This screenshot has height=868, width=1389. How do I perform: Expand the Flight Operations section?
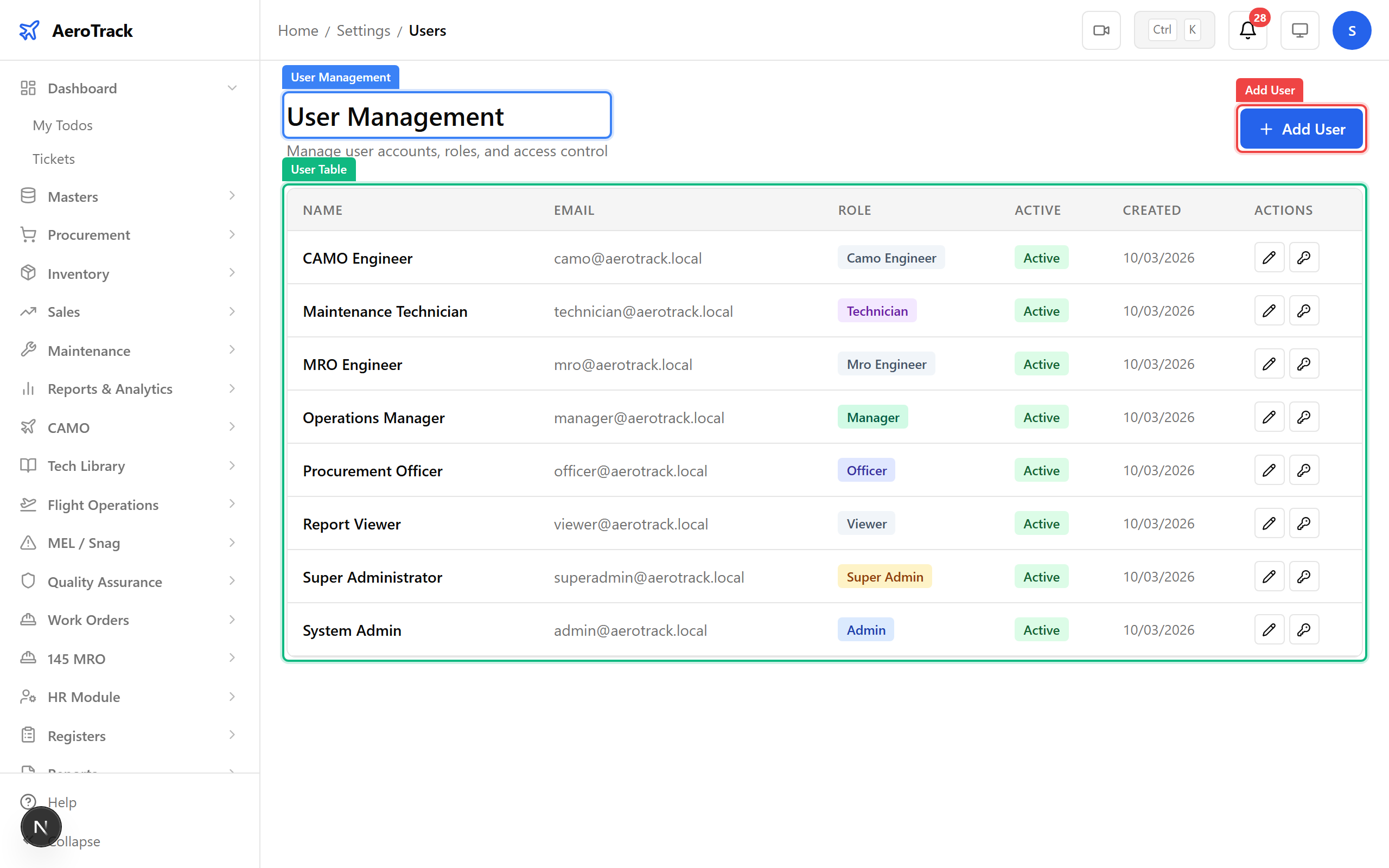click(x=232, y=504)
